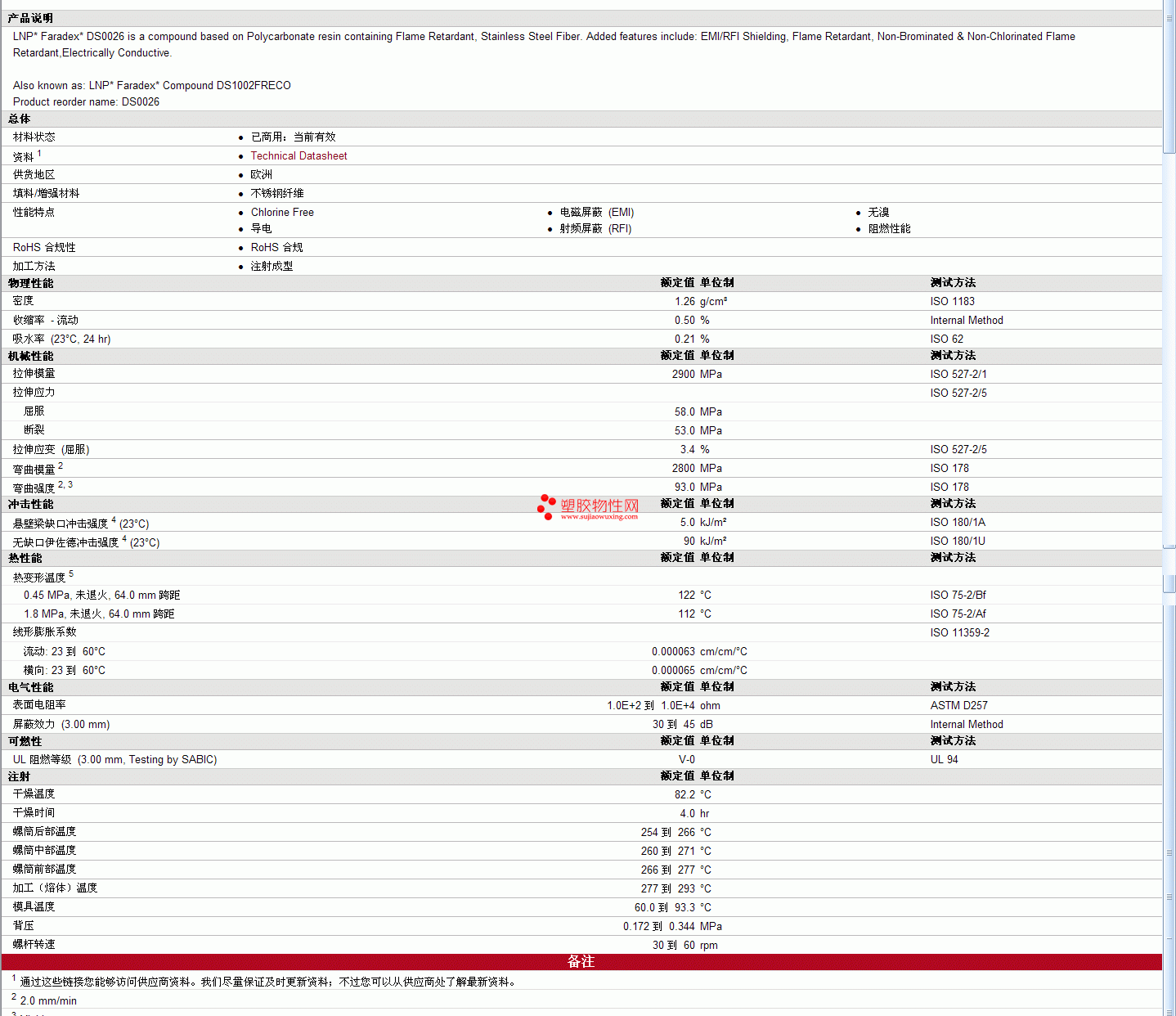The width and height of the screenshot is (1176, 1016).
Task: Open the Technical Datasheet link
Action: [298, 155]
